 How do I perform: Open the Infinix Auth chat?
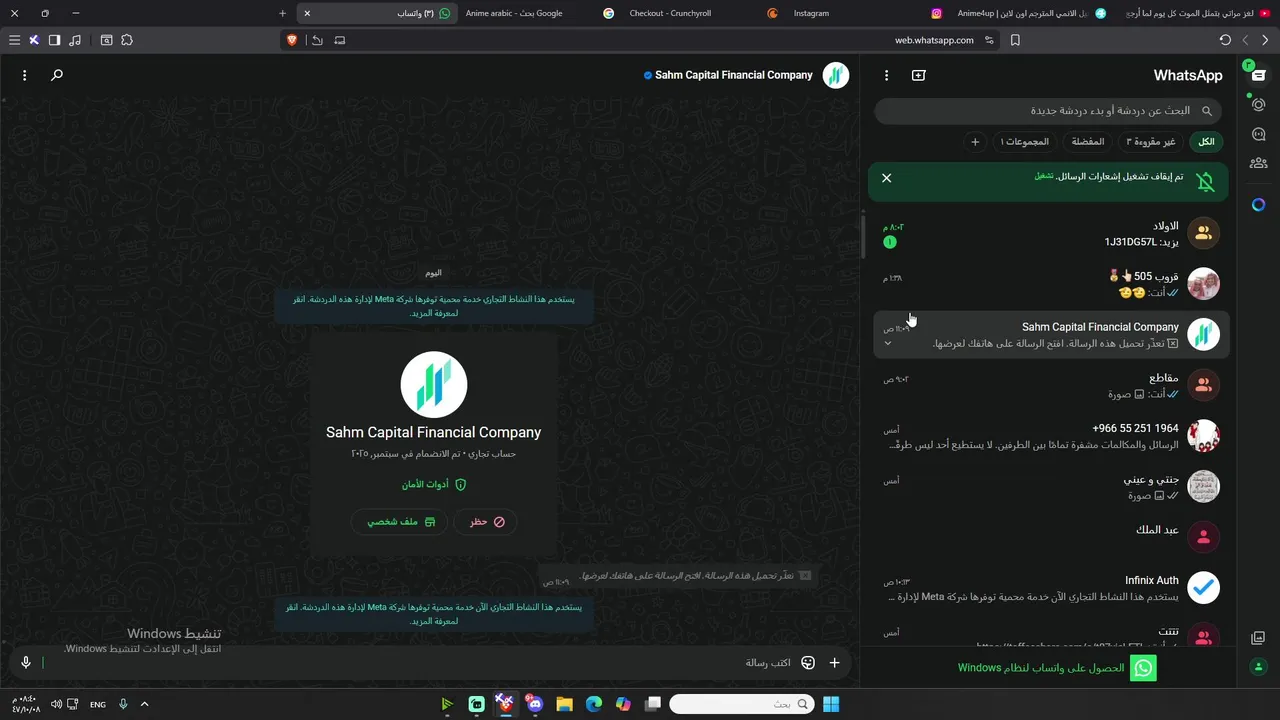click(1049, 588)
